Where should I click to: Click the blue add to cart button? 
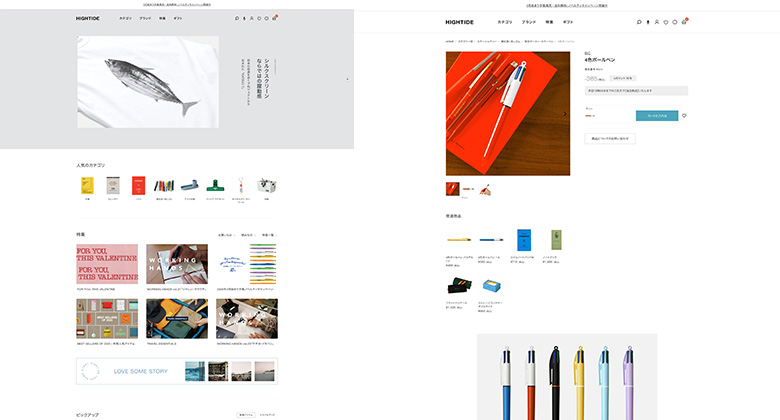coord(657,115)
